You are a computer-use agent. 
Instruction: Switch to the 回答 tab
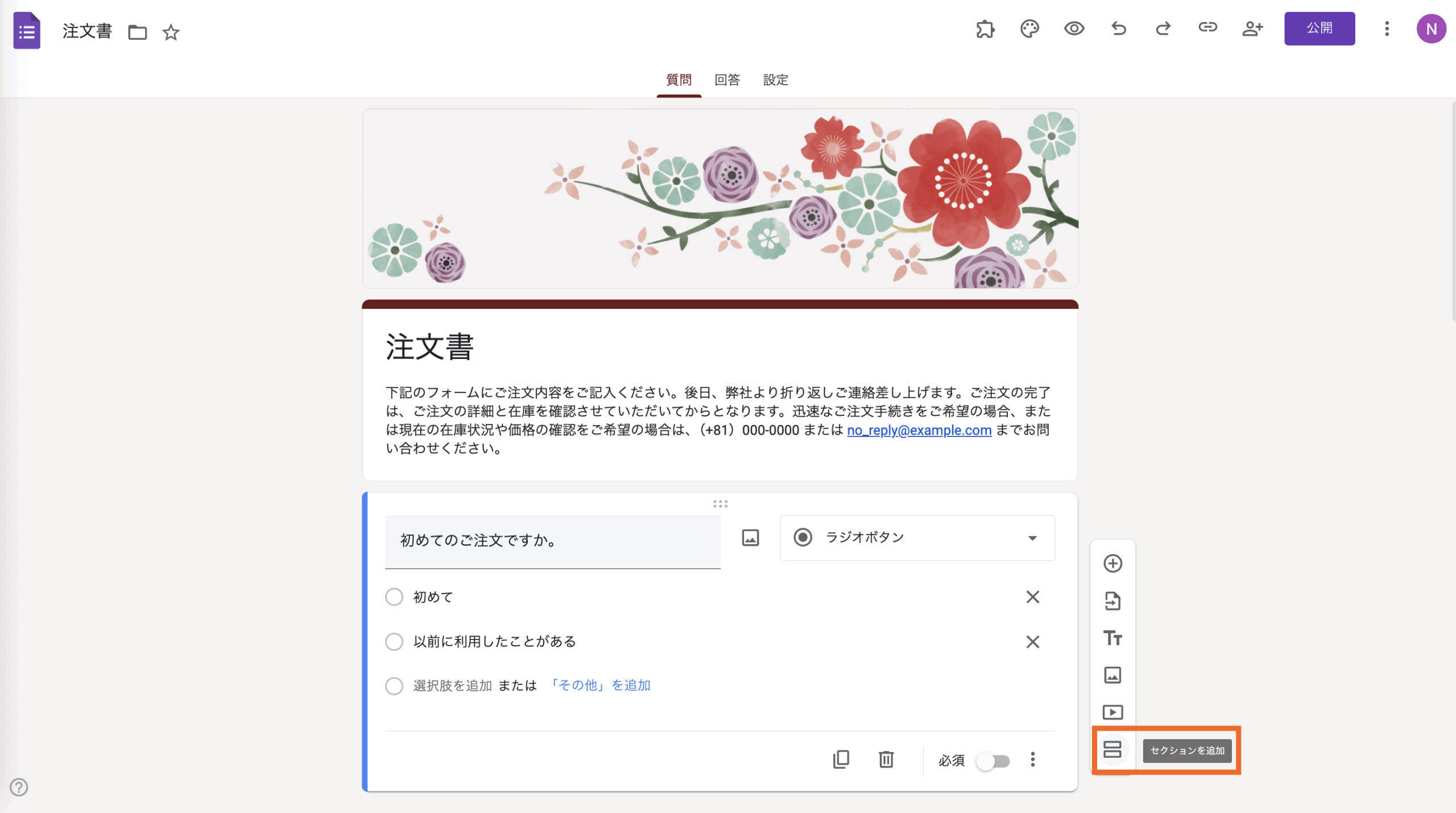[x=727, y=80]
